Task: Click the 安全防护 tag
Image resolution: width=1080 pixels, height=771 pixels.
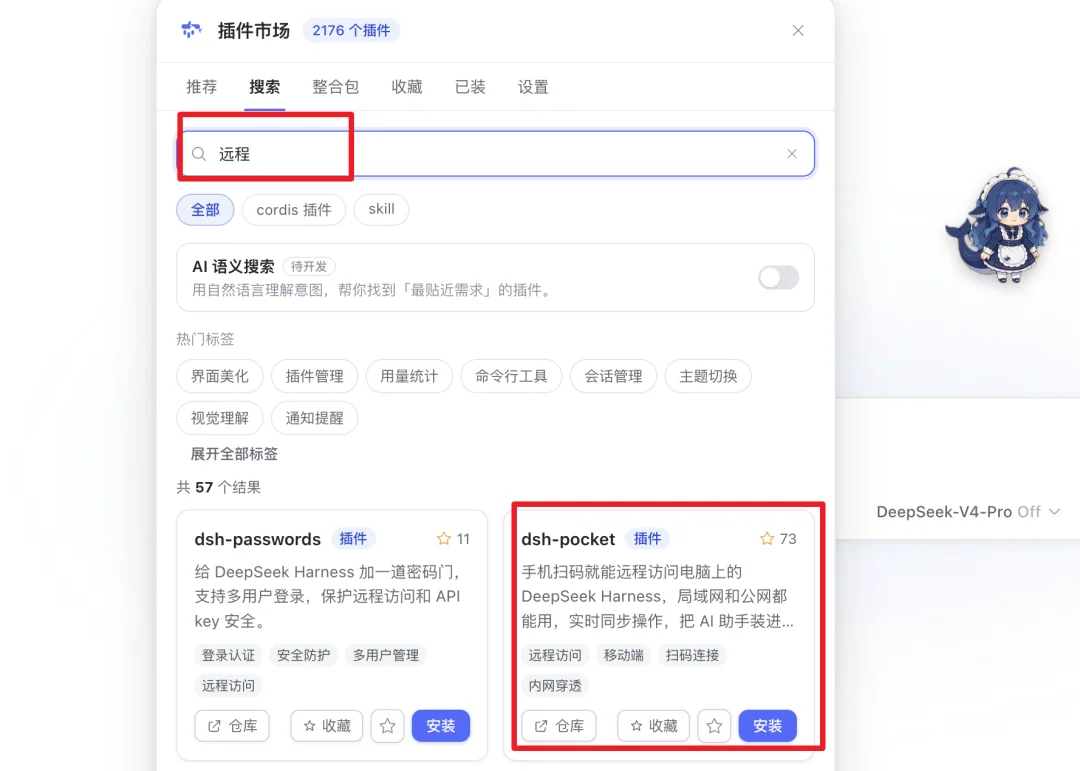Action: [303, 655]
